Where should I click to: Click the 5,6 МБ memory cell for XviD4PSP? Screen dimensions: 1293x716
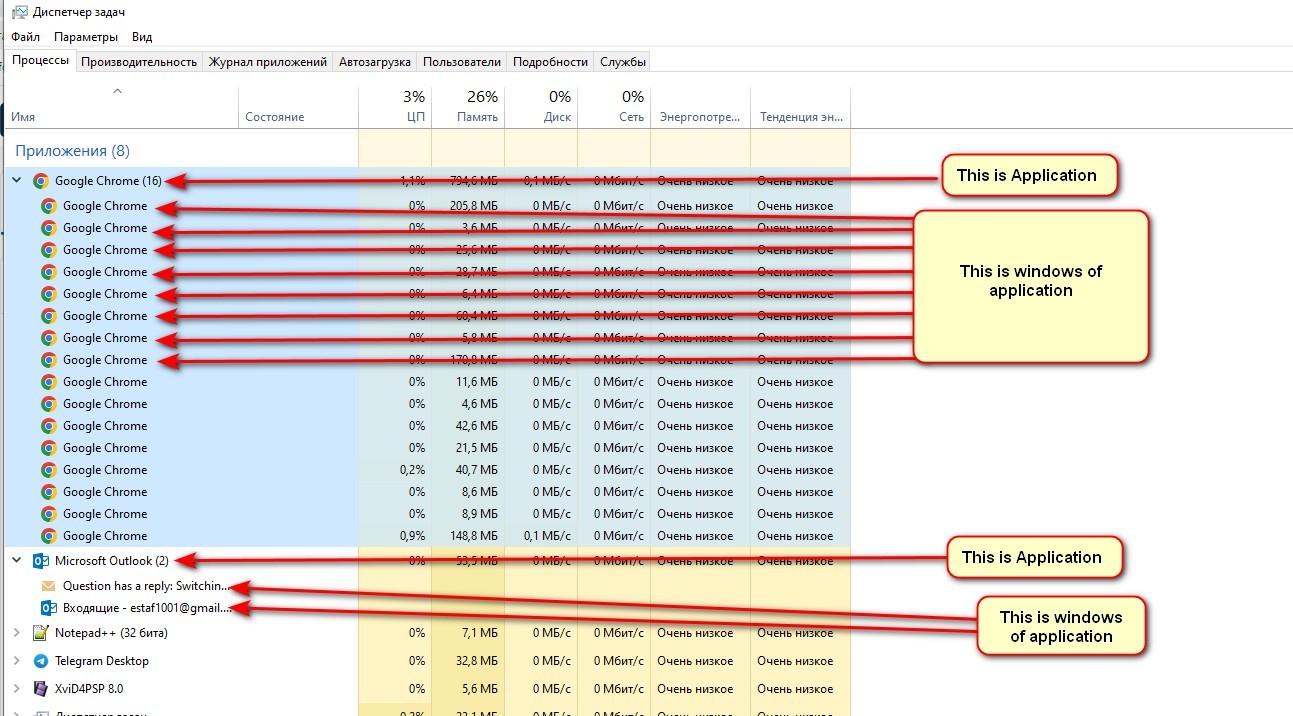[x=468, y=689]
